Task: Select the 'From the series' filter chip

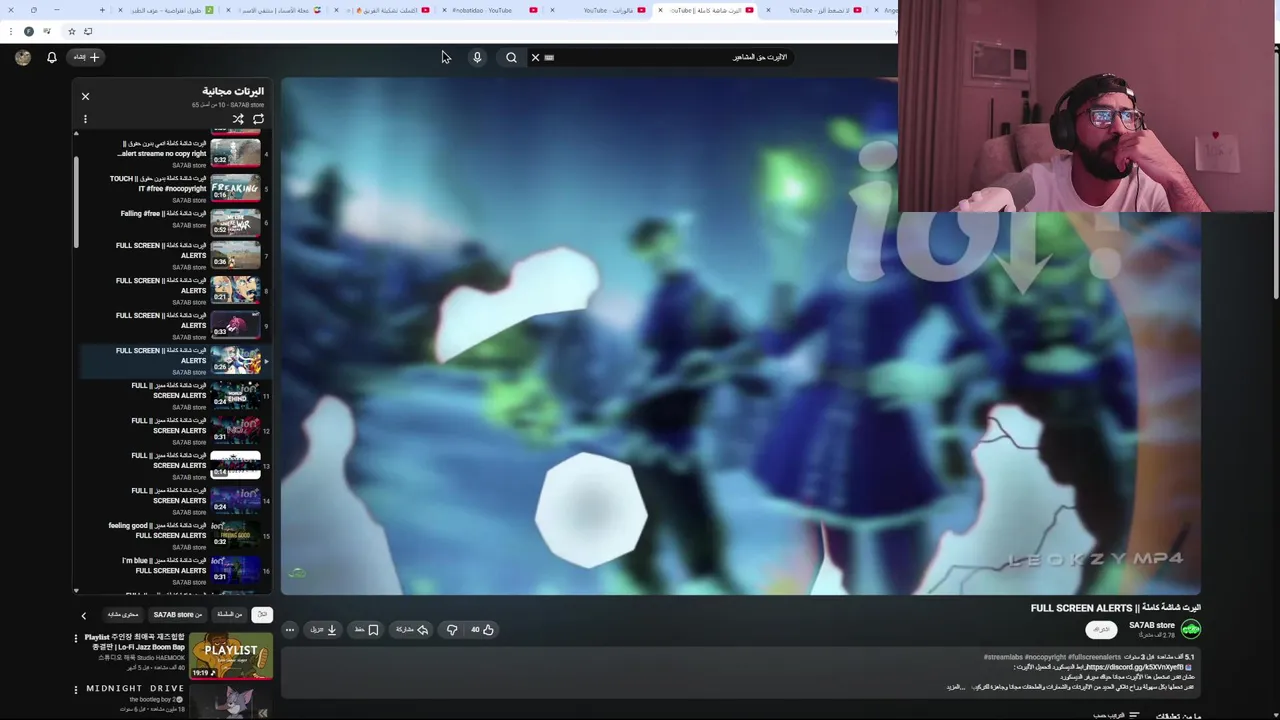Action: pyautogui.click(x=230, y=615)
